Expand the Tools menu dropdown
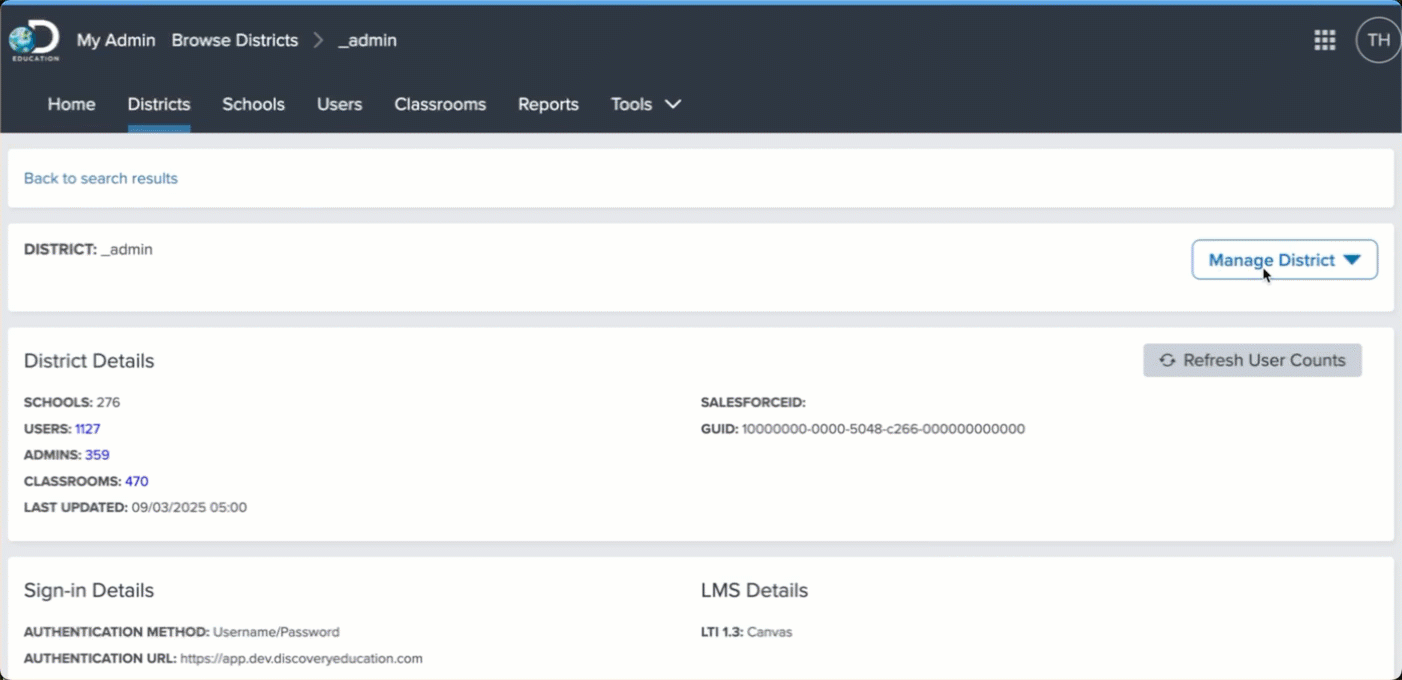Screen dimensions: 1402x680 tap(646, 104)
